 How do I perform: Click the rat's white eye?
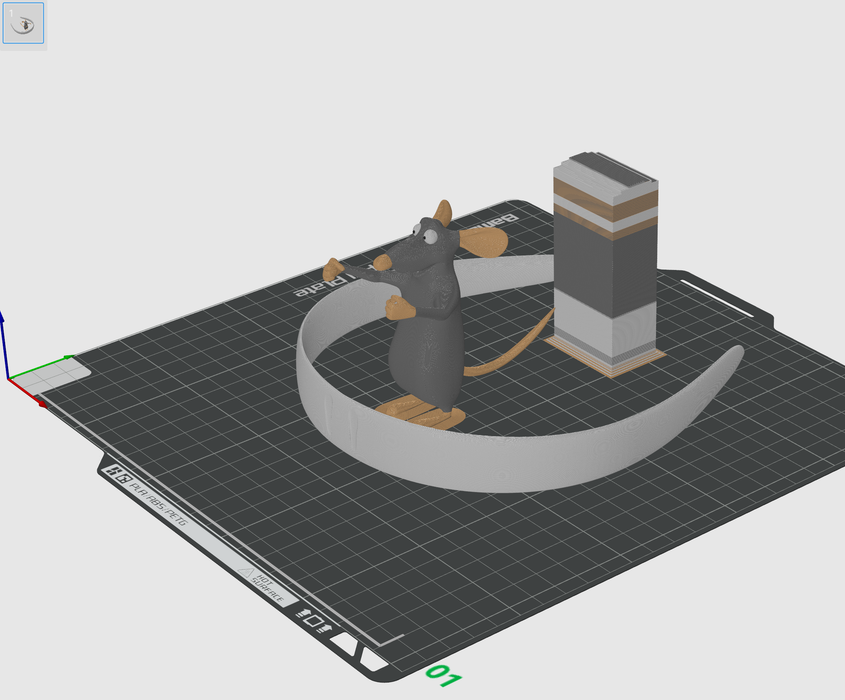coord(430,237)
